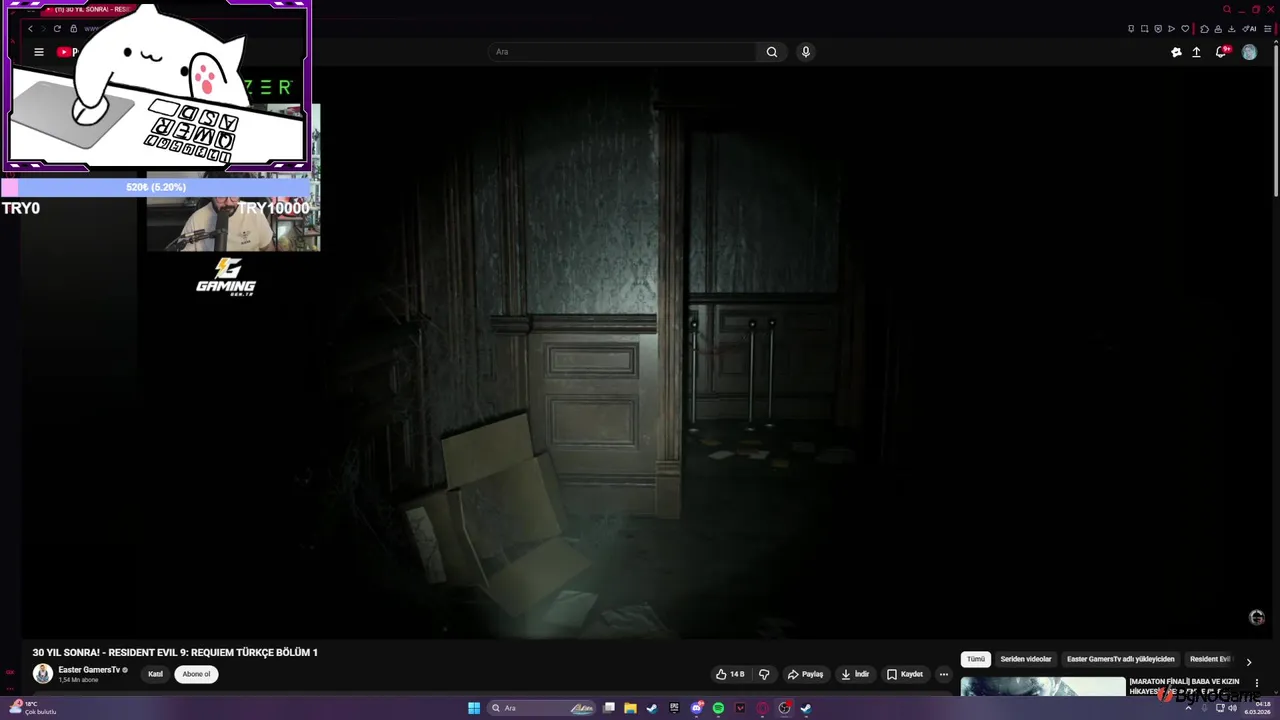1280x720 pixels.
Task: Click the upload arrow icon in YouTube header
Action: 1196,52
